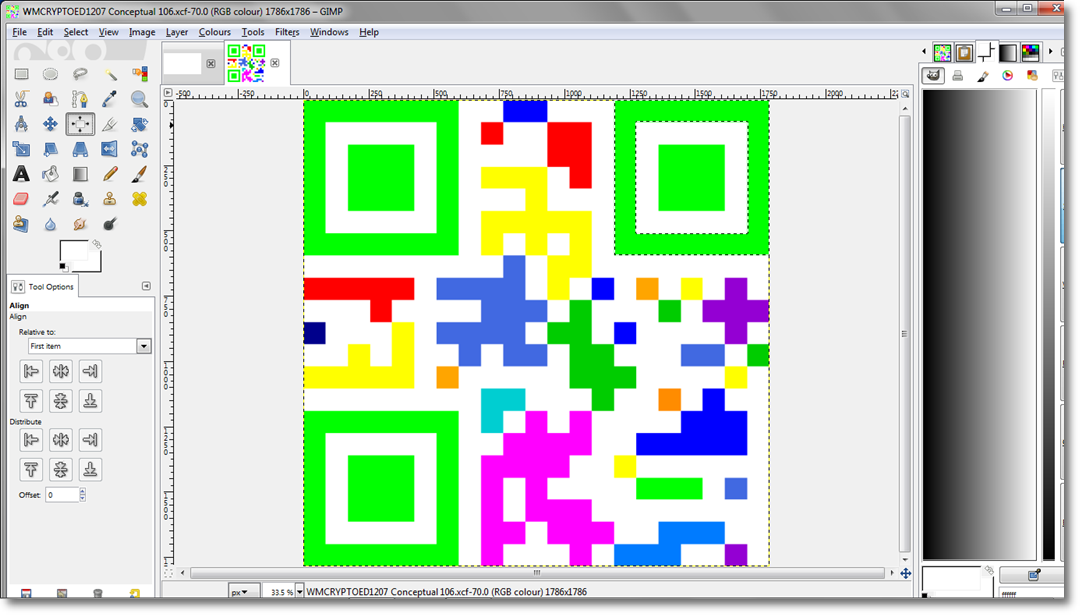Activate the Perspective tool
This screenshot has height=615, width=1080.
(x=80, y=149)
